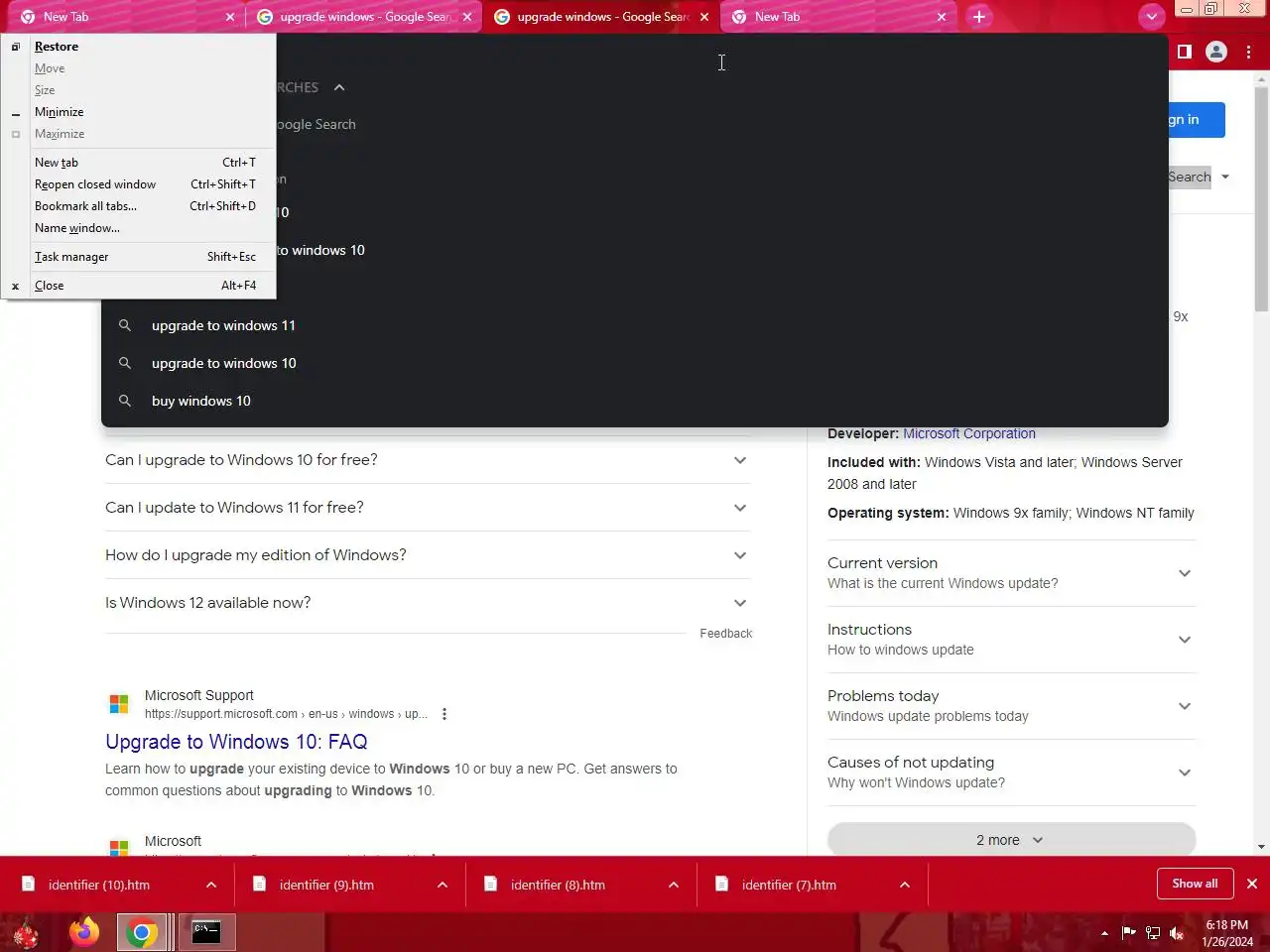Viewport: 1270px width, 952px height.
Task: Open identifier (10).htm download
Action: point(99,885)
